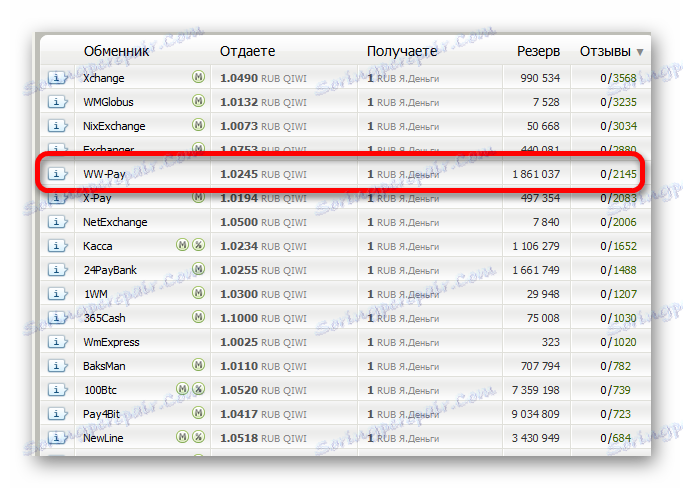Open info icon for NixExchange row

coord(57,126)
